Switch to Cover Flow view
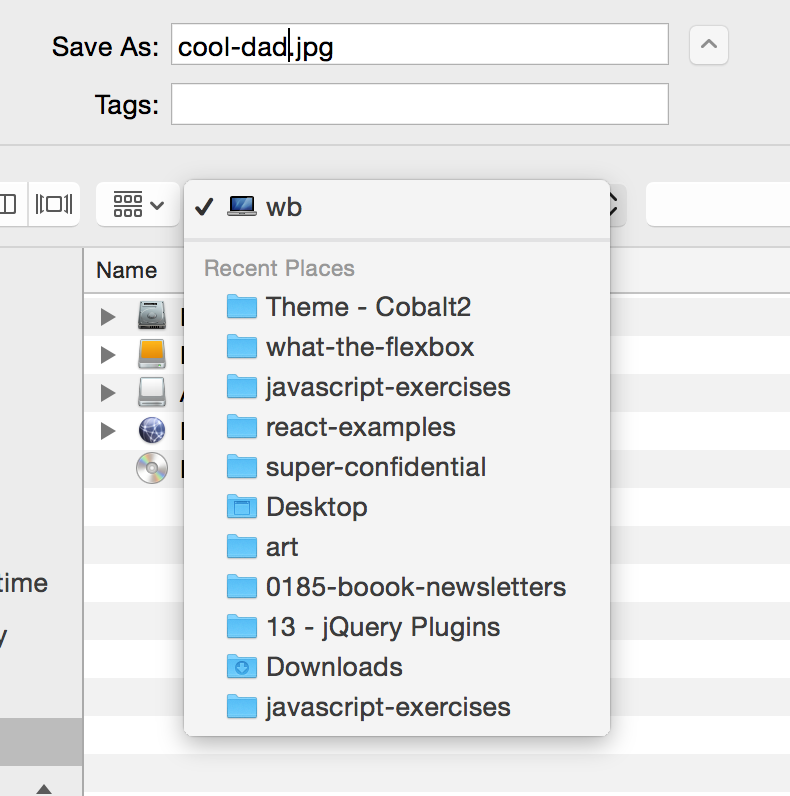The height and width of the screenshot is (796, 790). pyautogui.click(x=54, y=204)
